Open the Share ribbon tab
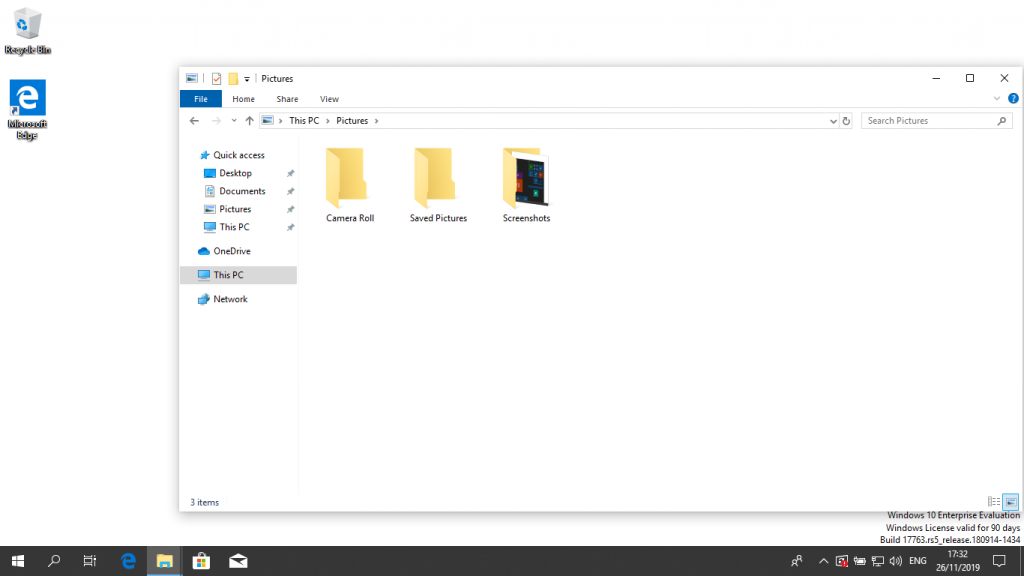This screenshot has width=1024, height=576. coord(287,99)
